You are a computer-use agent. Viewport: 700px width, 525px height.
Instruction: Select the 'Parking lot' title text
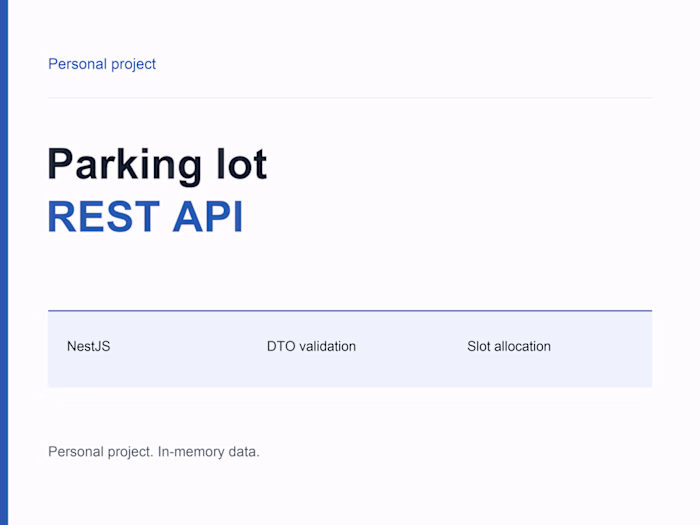(157, 166)
